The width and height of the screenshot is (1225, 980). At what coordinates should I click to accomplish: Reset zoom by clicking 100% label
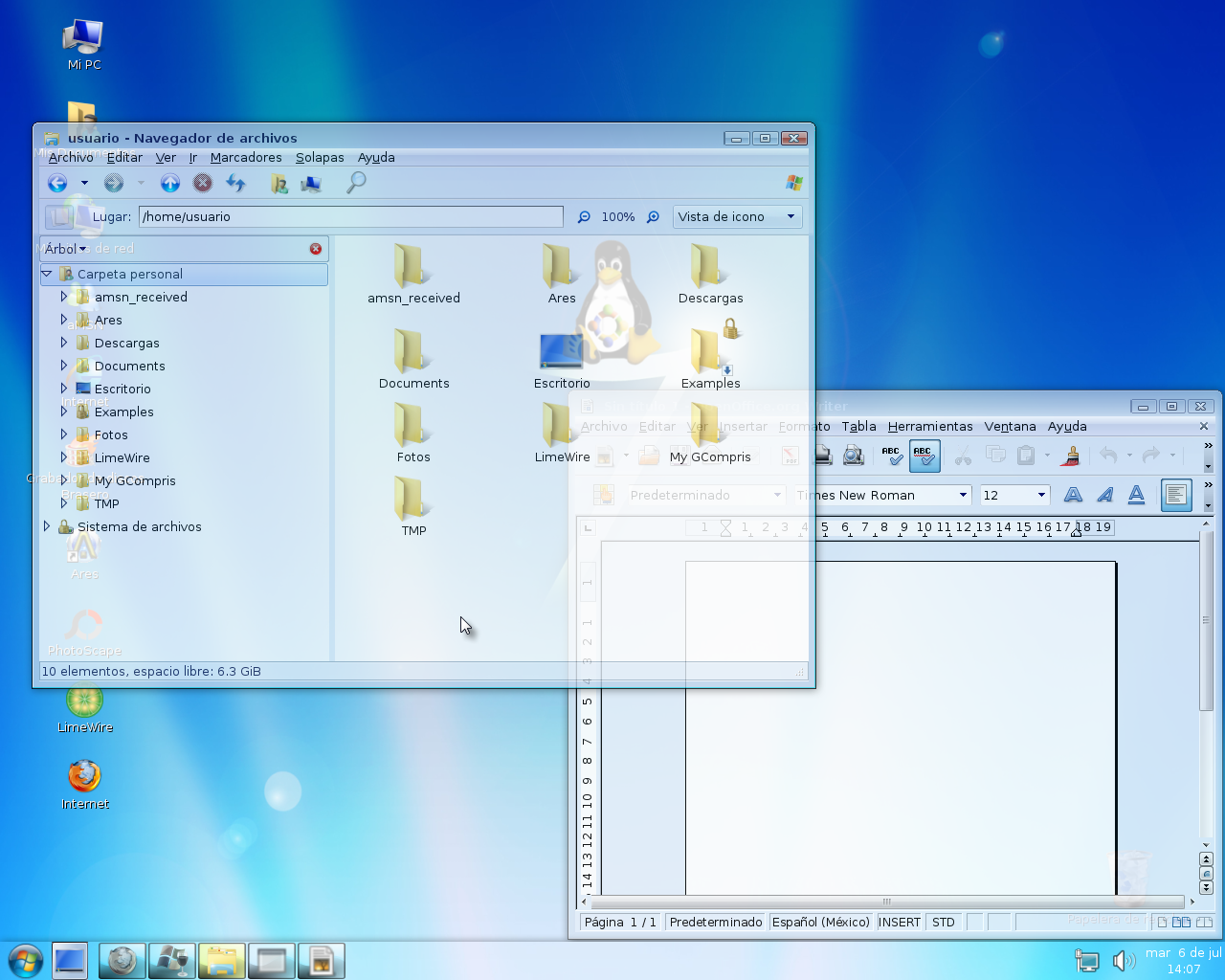(618, 217)
